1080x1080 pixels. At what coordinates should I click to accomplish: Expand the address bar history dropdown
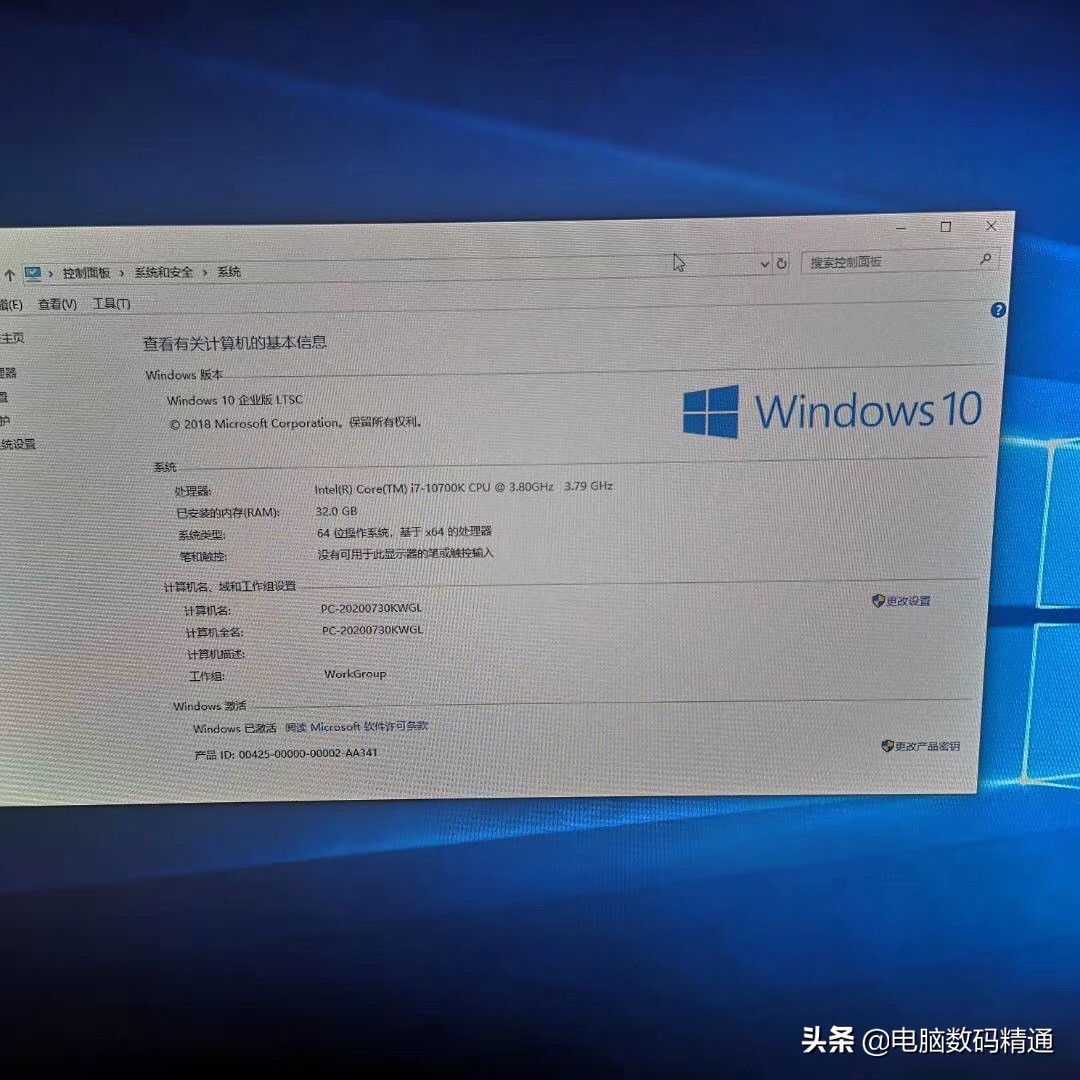764,264
